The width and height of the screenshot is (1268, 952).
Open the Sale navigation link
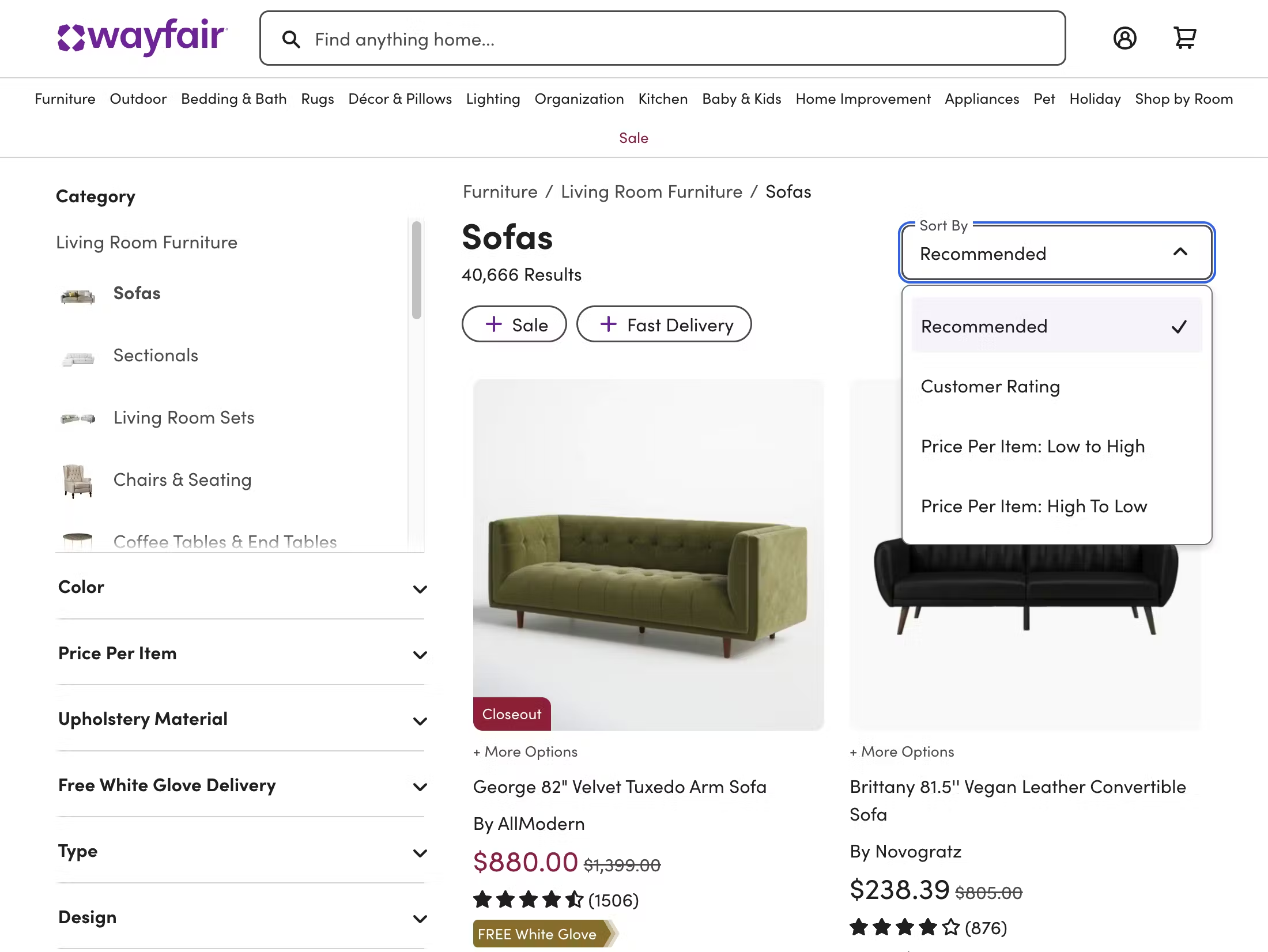click(x=633, y=138)
